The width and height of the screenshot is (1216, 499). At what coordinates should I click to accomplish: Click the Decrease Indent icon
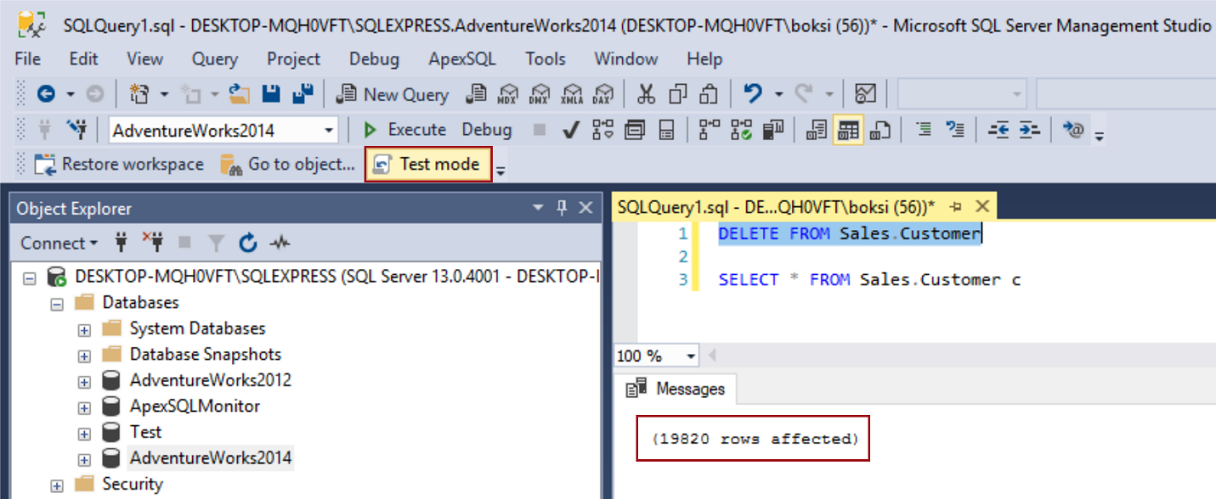(x=998, y=130)
